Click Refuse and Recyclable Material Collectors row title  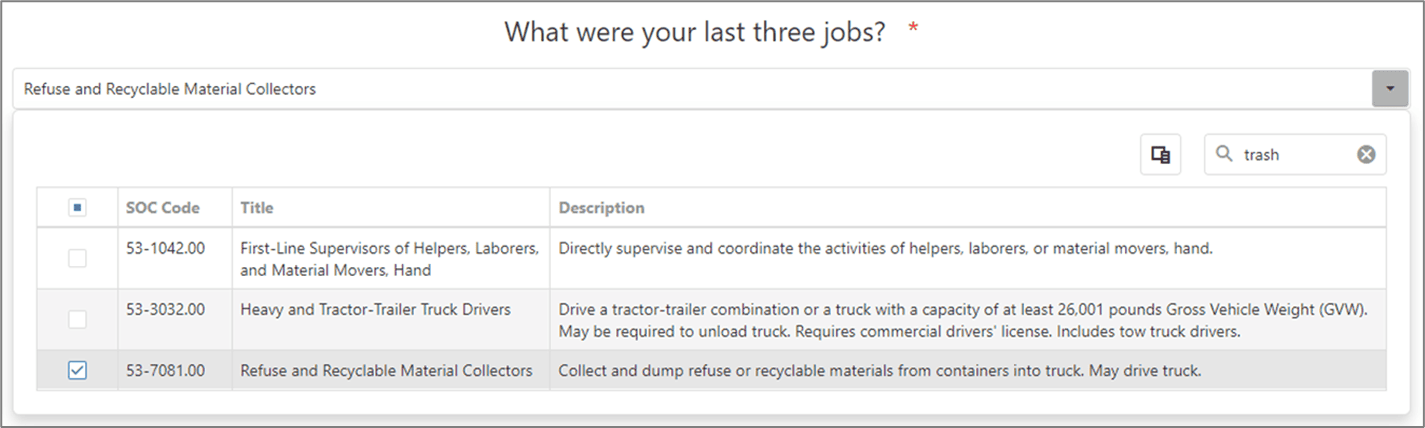coord(386,370)
